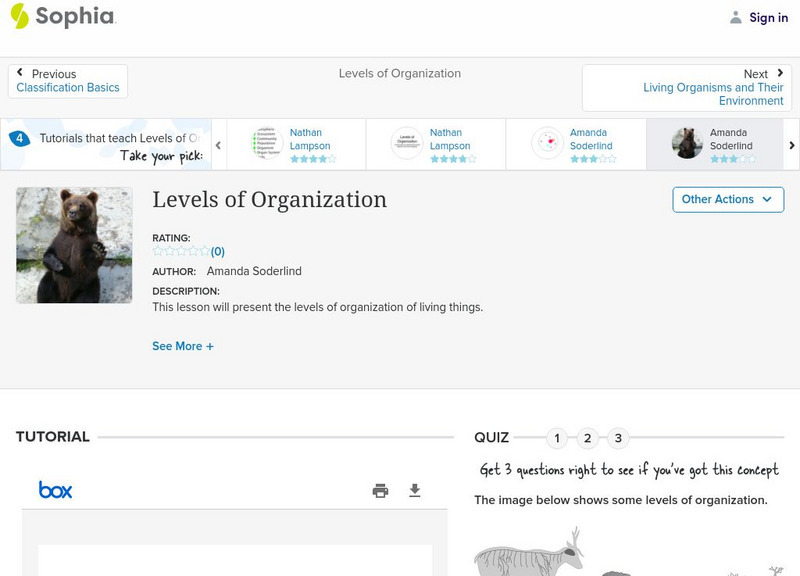Image resolution: width=800 pixels, height=576 pixels.
Task: Click the star rating icons
Action: click(181, 252)
